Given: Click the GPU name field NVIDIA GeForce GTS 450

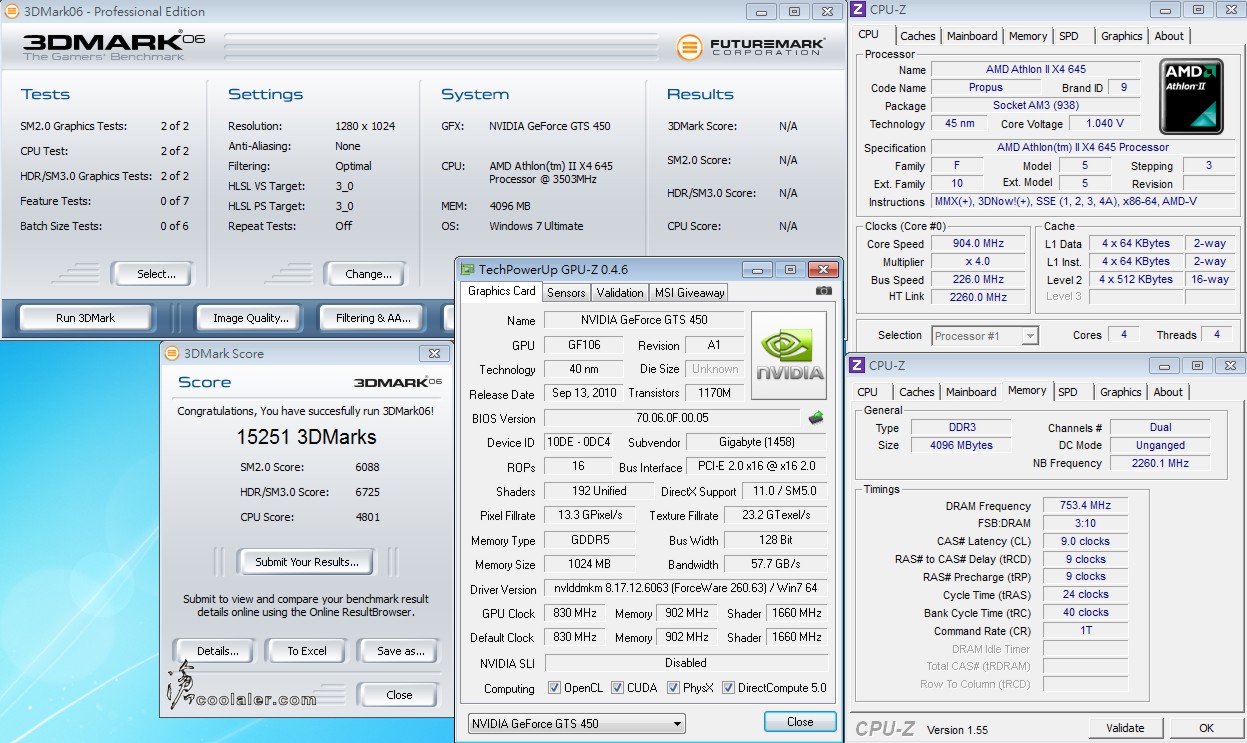Looking at the screenshot, I should coord(644,320).
